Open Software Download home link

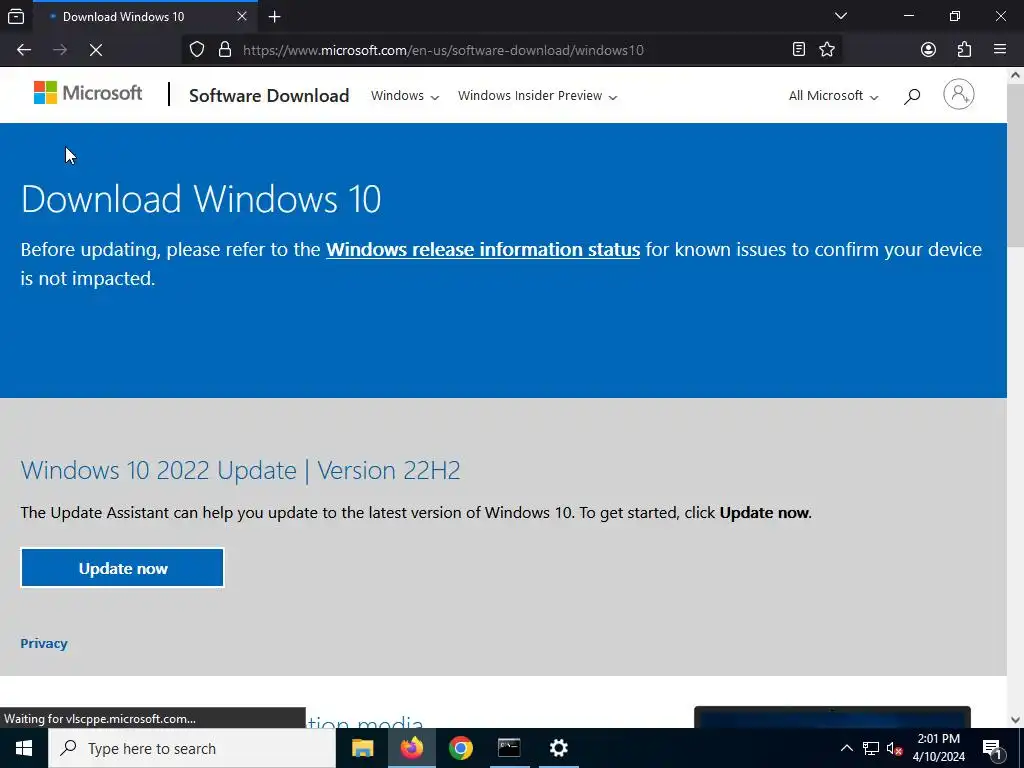tap(269, 95)
